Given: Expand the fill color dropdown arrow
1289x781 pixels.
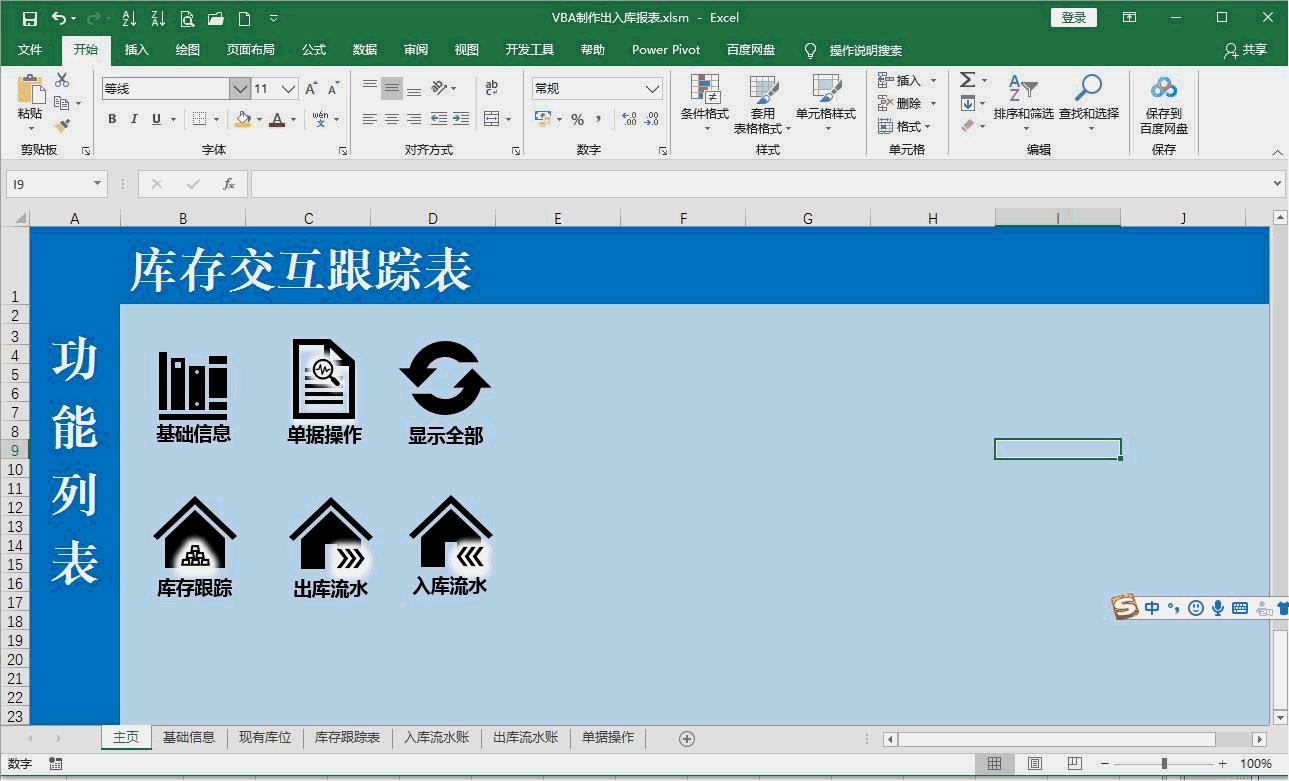Looking at the screenshot, I should coord(257,119).
